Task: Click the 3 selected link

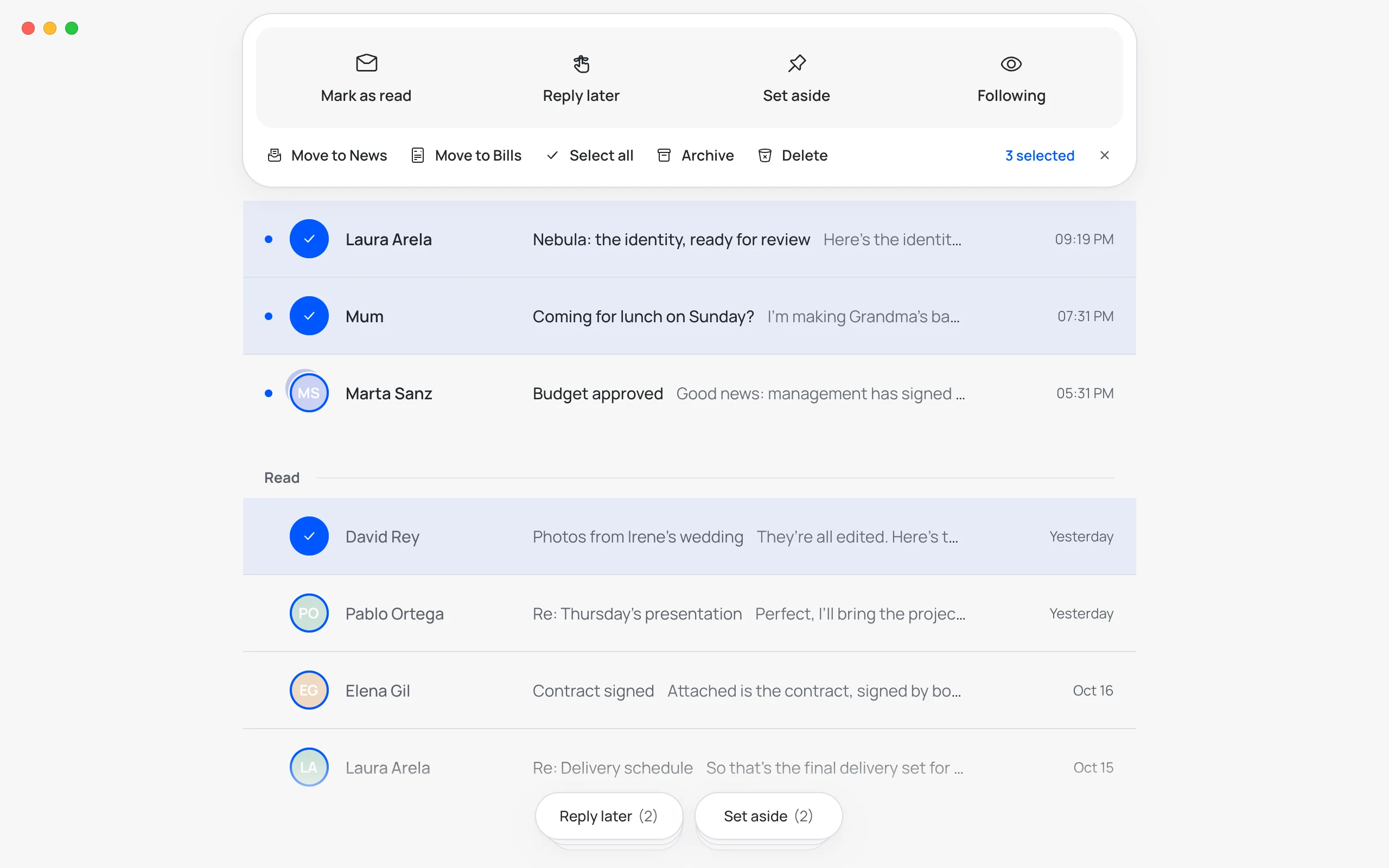Action: click(1040, 156)
